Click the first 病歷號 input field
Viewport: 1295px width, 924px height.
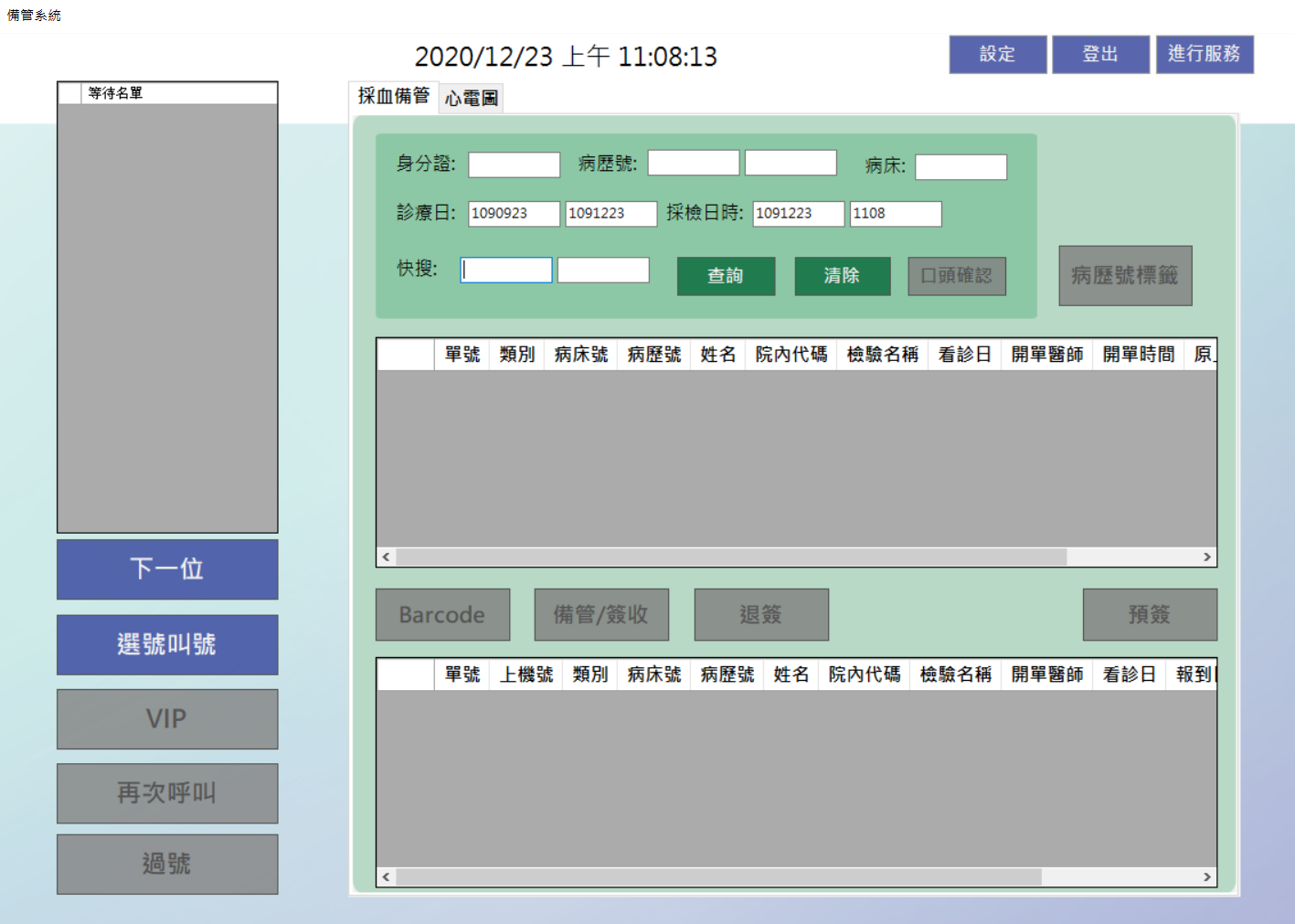tap(694, 163)
